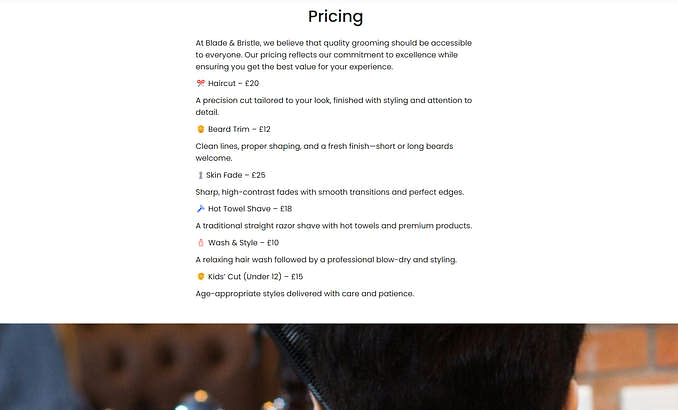Viewport: 678px width, 410px height.
Task: Click the Blade & Bristle intro paragraph
Action: 333,55
